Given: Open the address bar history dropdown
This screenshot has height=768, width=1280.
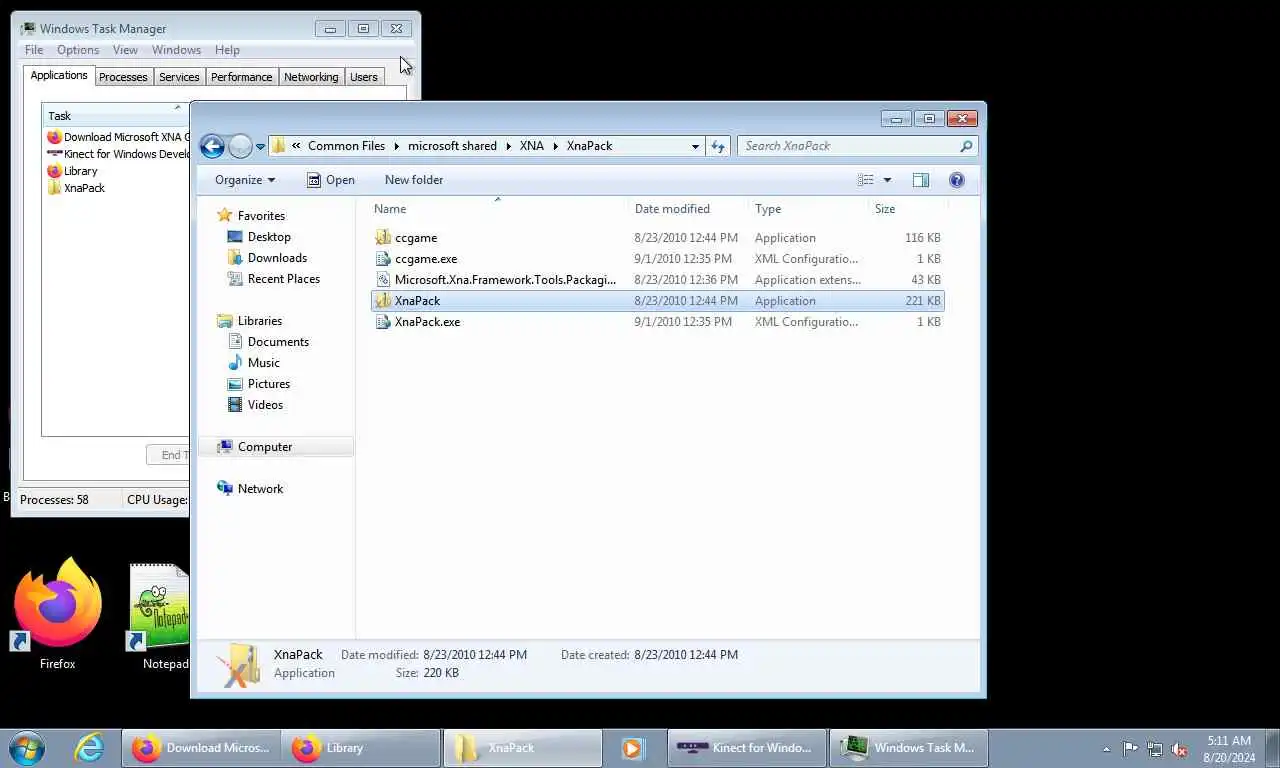Looking at the screenshot, I should pyautogui.click(x=695, y=146).
